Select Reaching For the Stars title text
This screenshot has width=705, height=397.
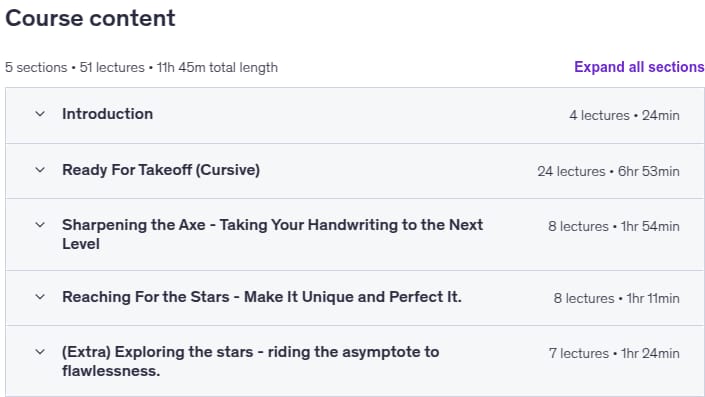(x=262, y=297)
